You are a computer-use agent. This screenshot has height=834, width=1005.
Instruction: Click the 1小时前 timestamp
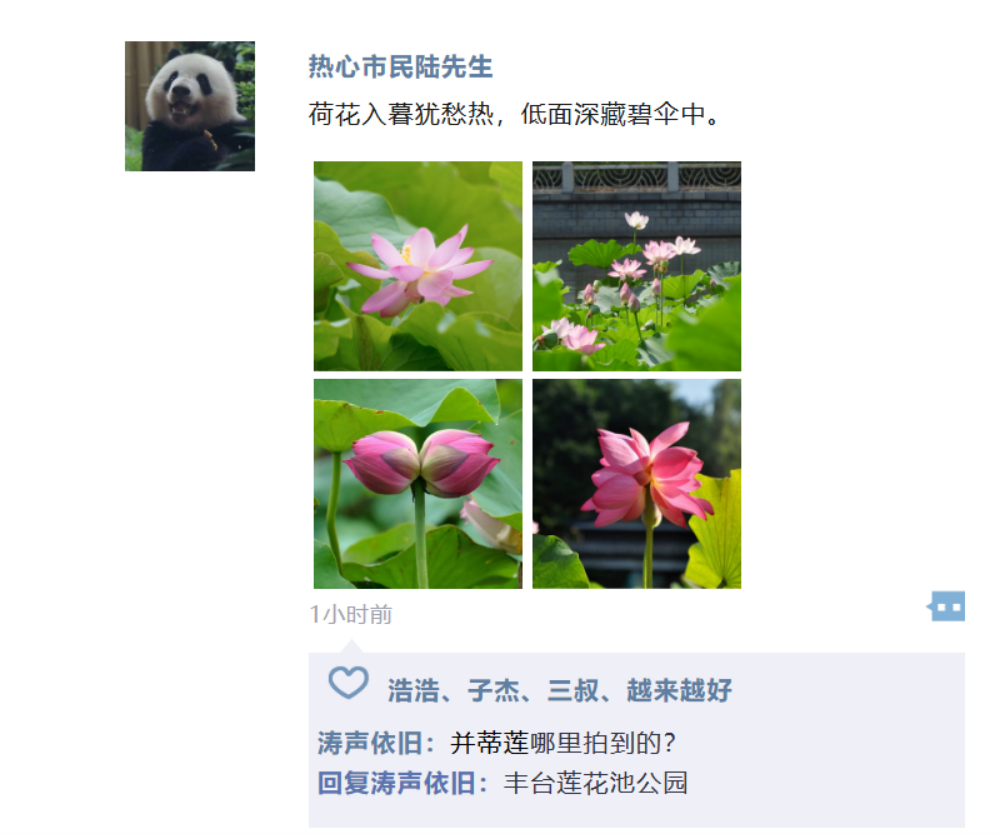(351, 615)
